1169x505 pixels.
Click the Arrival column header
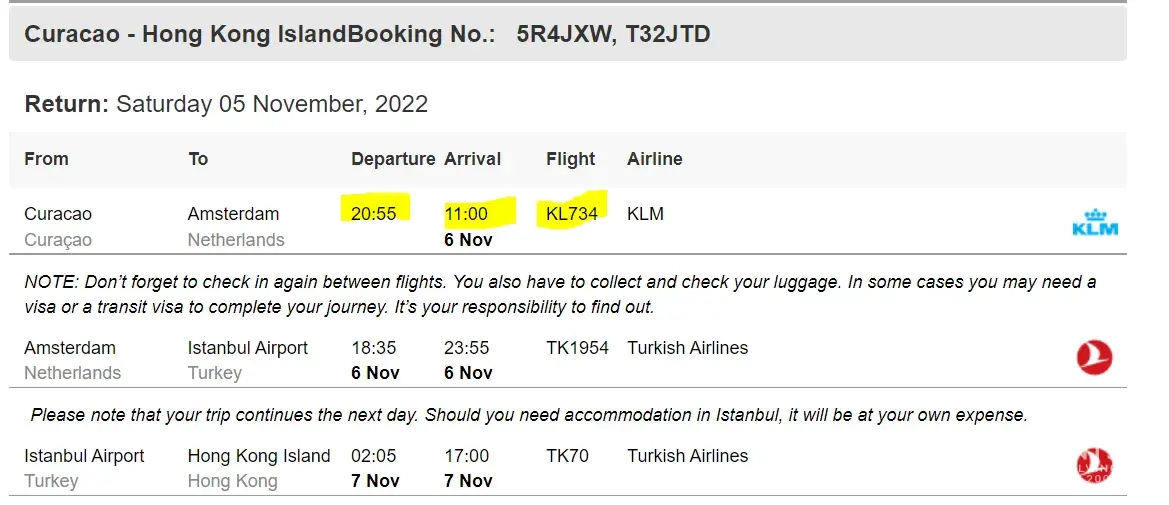(x=472, y=159)
